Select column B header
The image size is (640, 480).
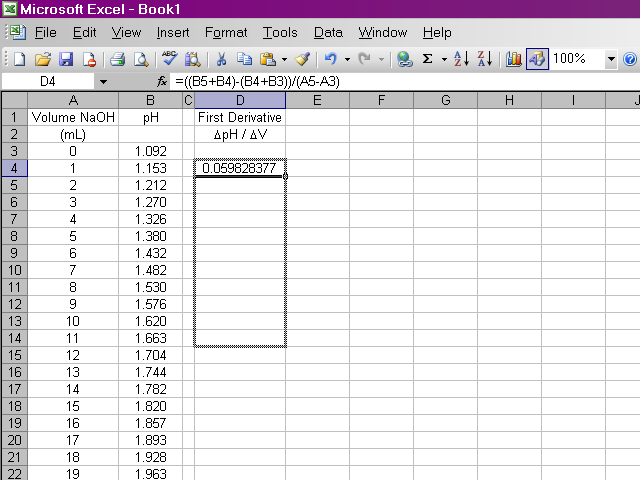tap(150, 100)
